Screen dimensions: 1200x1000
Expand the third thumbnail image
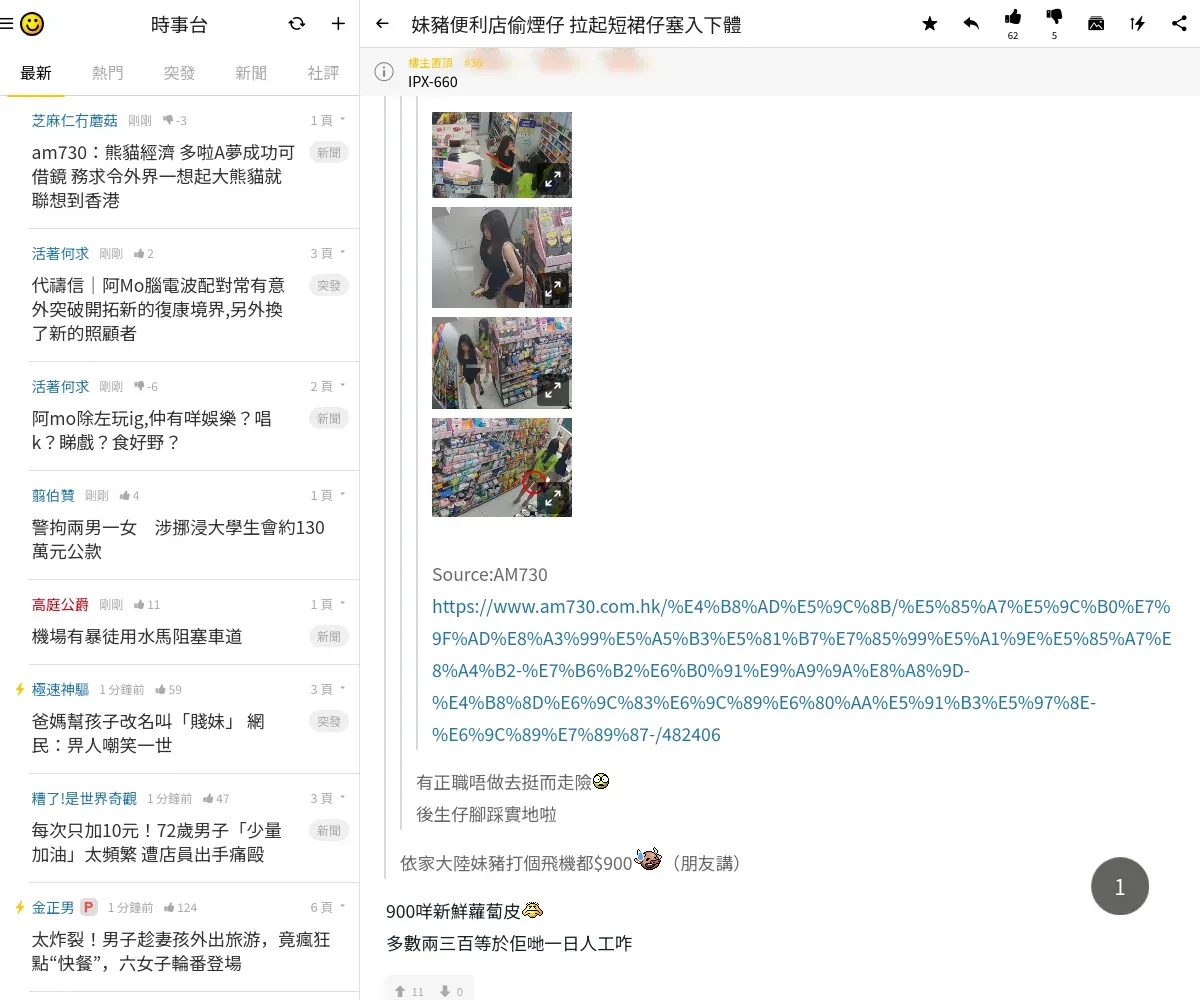(553, 390)
